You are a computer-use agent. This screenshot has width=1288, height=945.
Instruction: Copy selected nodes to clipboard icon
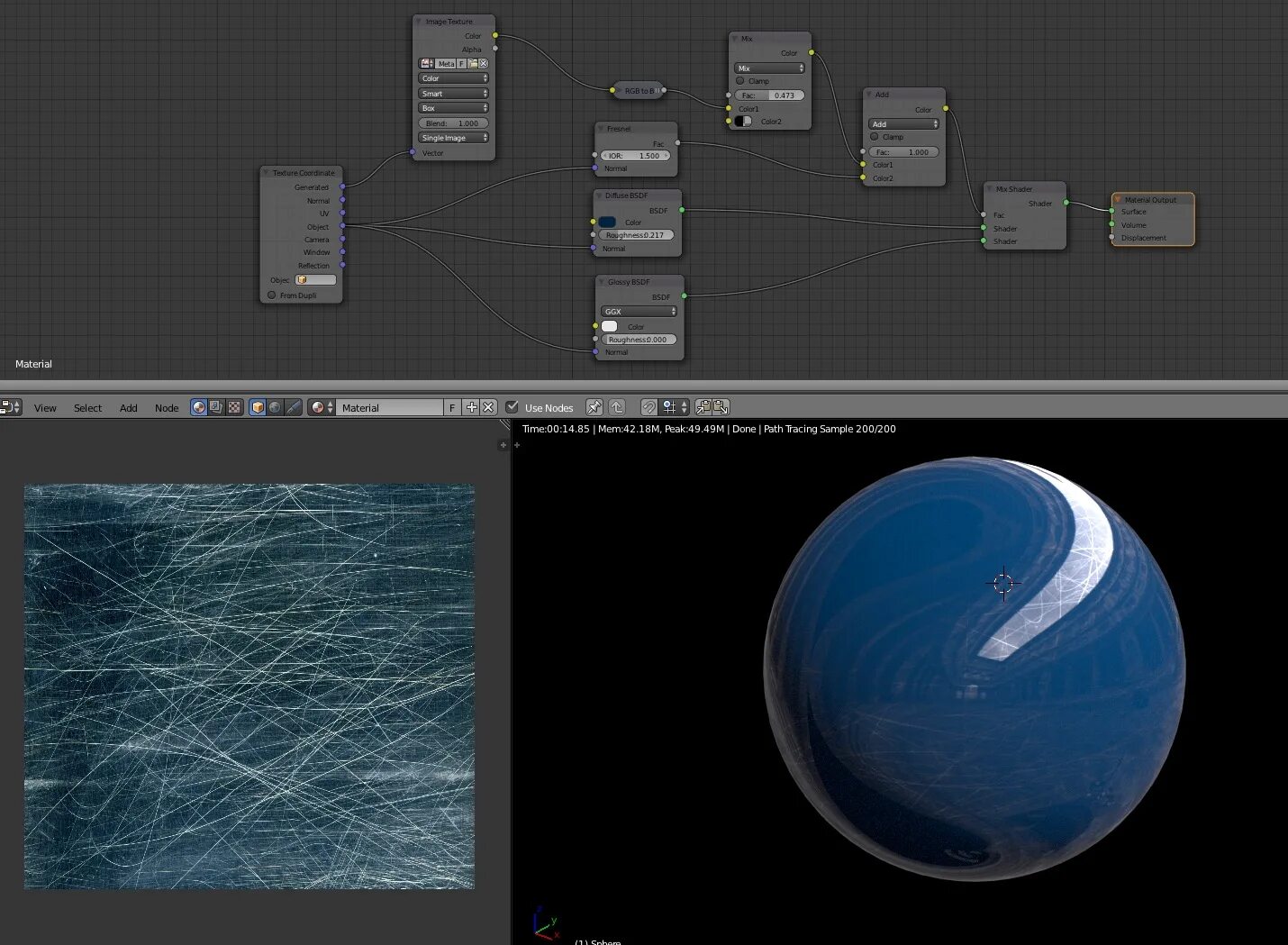[703, 407]
